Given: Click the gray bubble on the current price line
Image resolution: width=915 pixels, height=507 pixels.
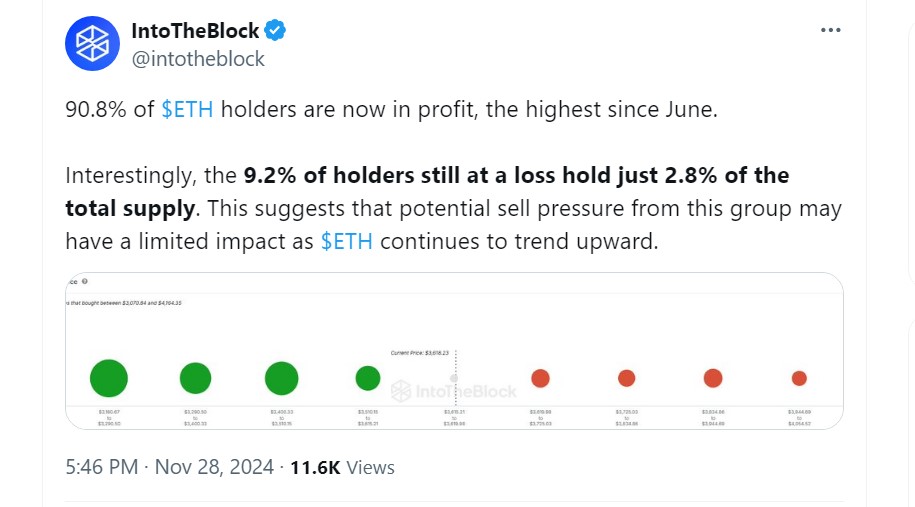Looking at the screenshot, I should 454,378.
